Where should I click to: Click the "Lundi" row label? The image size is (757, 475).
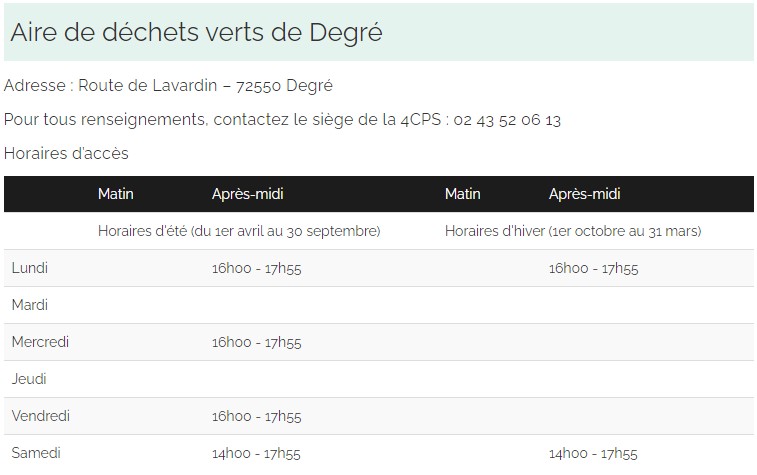[30, 268]
